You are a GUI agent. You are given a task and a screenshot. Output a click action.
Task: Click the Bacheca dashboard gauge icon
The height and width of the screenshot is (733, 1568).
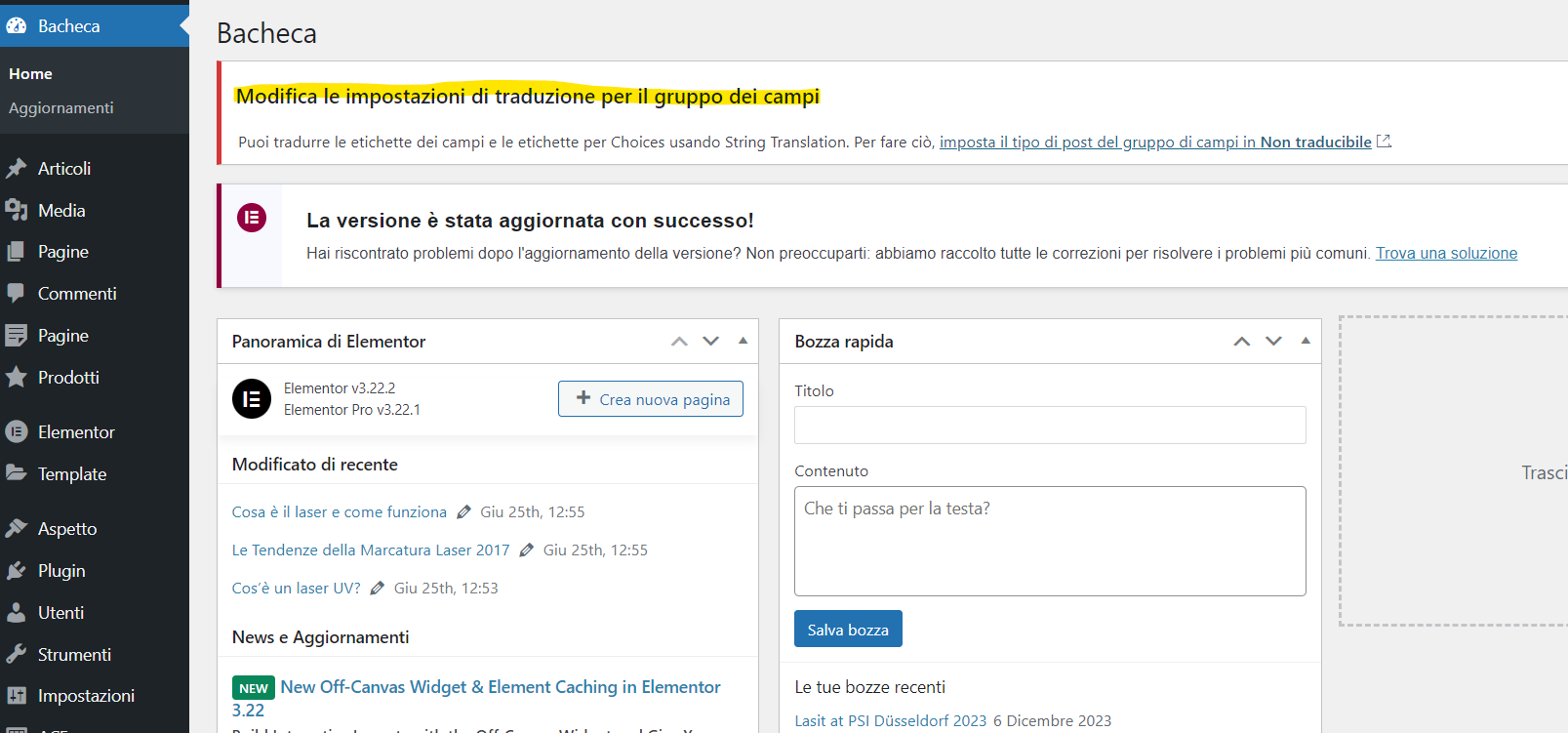[x=17, y=26]
